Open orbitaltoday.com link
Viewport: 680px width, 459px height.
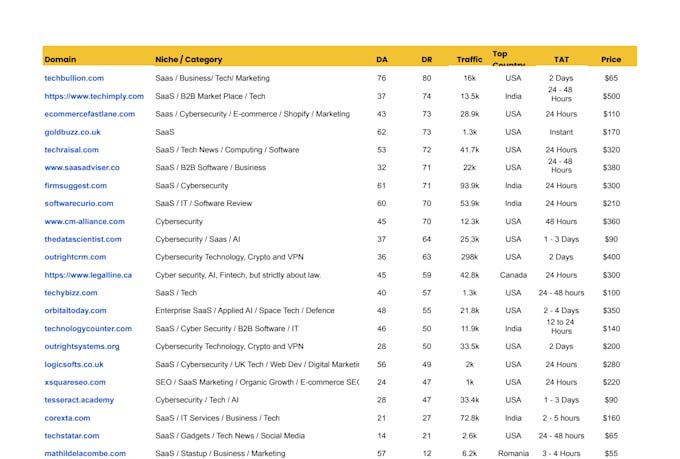(x=75, y=311)
